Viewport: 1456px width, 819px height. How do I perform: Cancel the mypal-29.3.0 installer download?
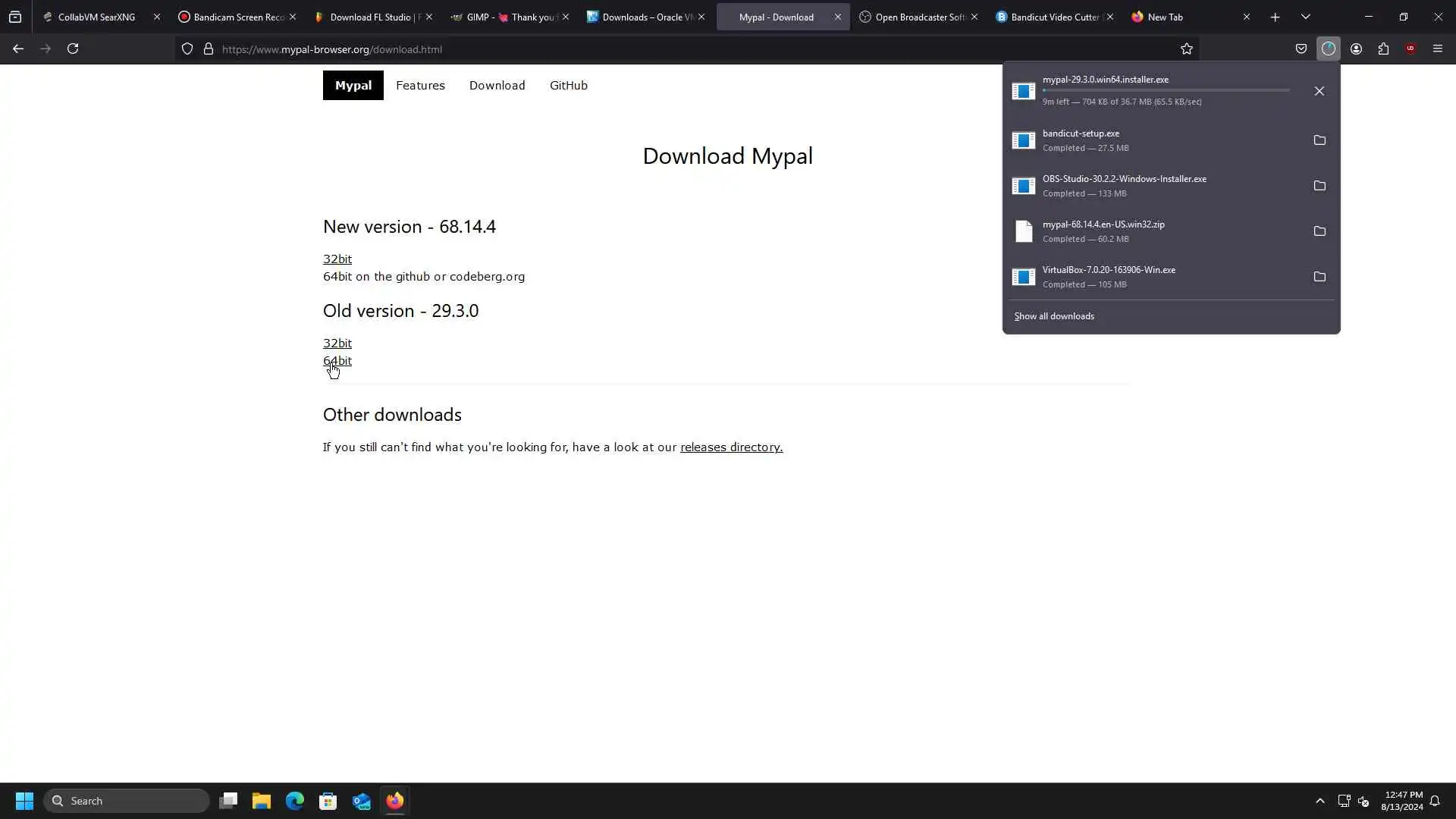pos(1319,91)
